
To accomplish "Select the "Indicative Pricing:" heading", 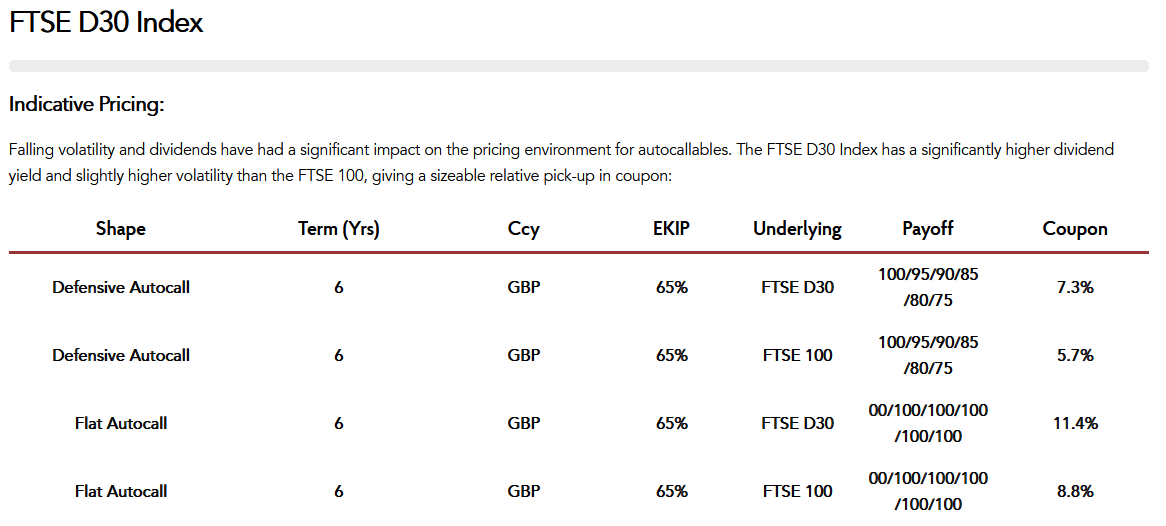I will [x=86, y=104].
